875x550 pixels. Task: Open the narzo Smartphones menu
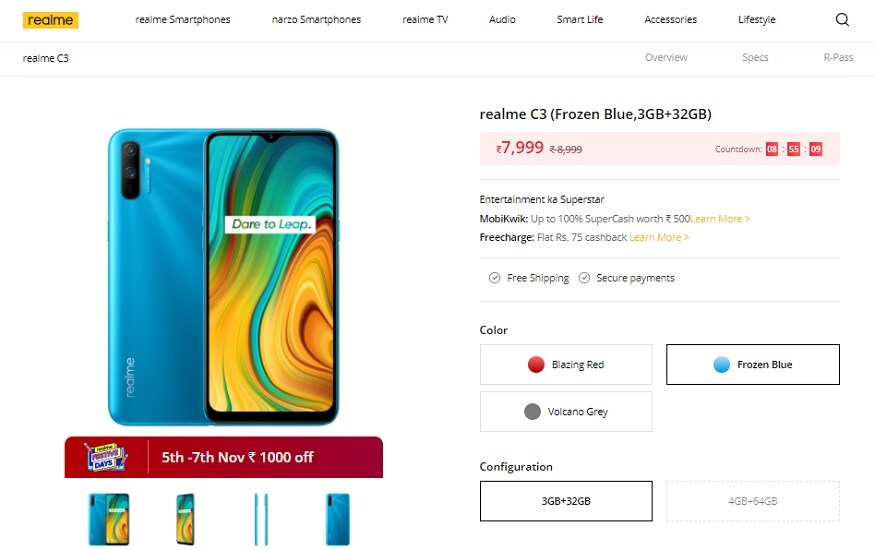(x=316, y=20)
